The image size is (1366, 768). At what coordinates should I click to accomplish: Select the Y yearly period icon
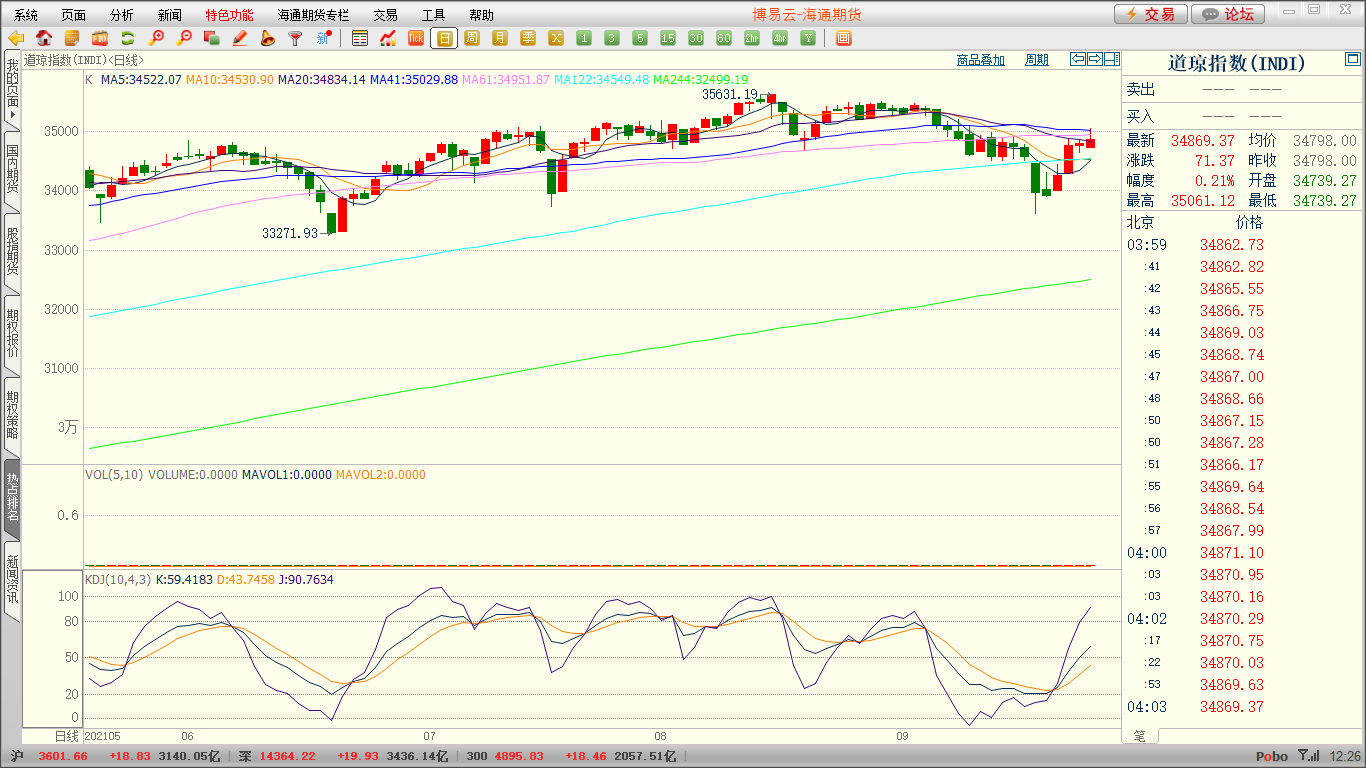pos(808,38)
